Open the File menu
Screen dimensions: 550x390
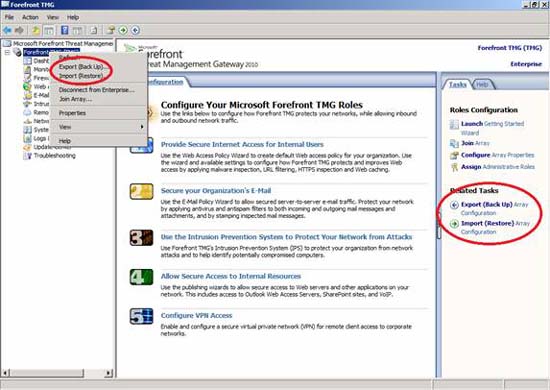[9, 17]
